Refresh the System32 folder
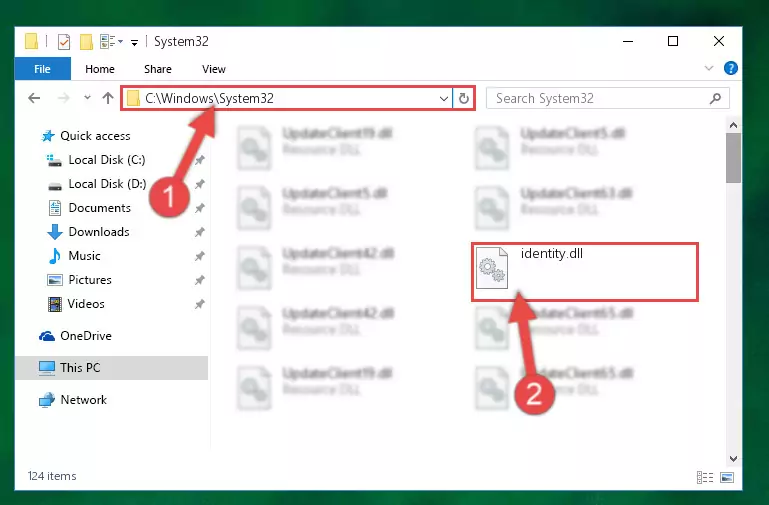 [463, 99]
